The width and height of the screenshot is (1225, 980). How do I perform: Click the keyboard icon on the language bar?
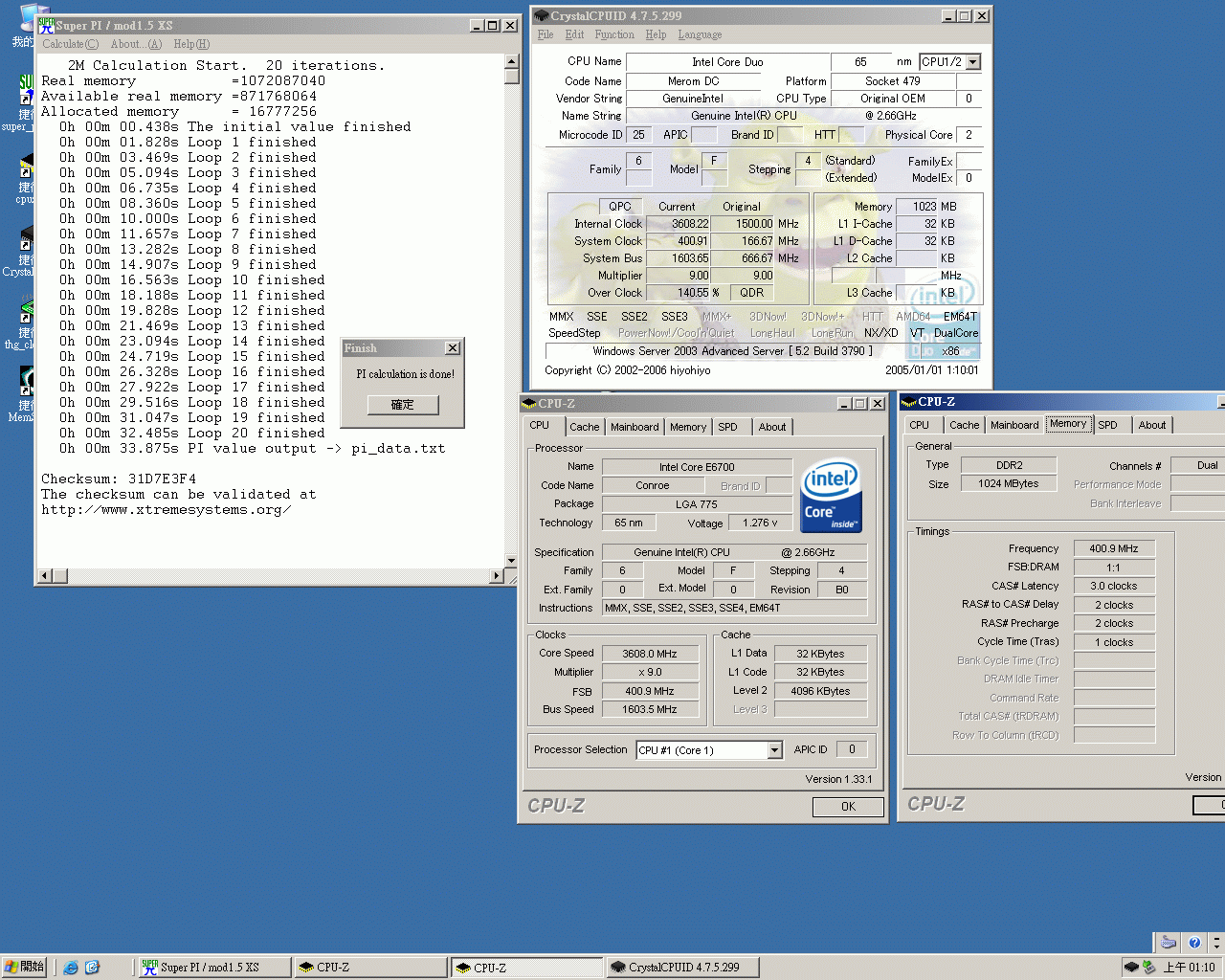[x=1168, y=943]
